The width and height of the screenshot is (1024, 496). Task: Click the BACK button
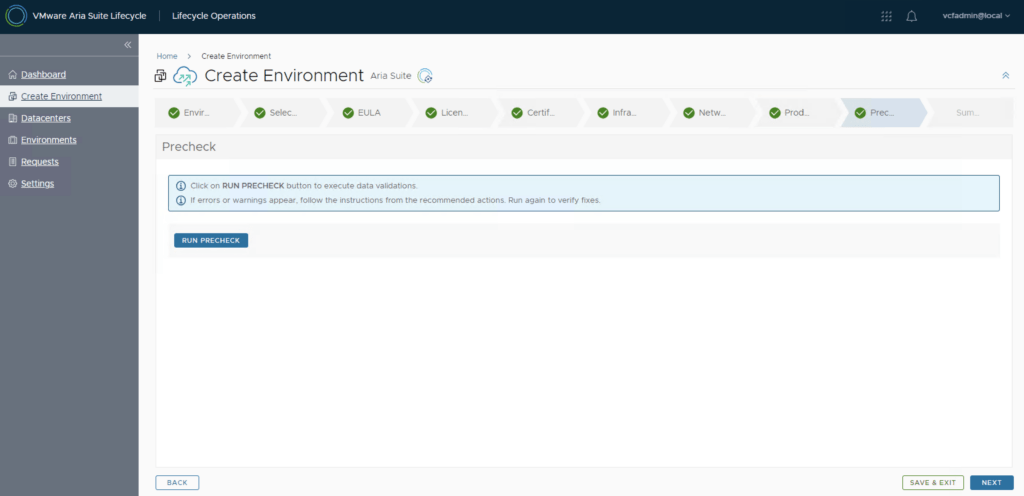[x=177, y=483]
